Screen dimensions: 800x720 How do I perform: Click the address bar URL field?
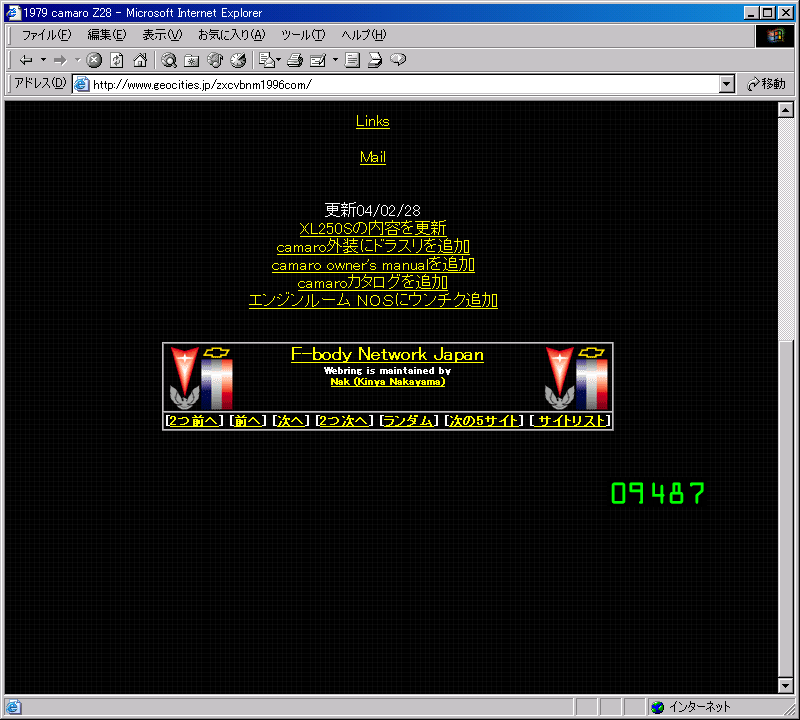click(405, 84)
